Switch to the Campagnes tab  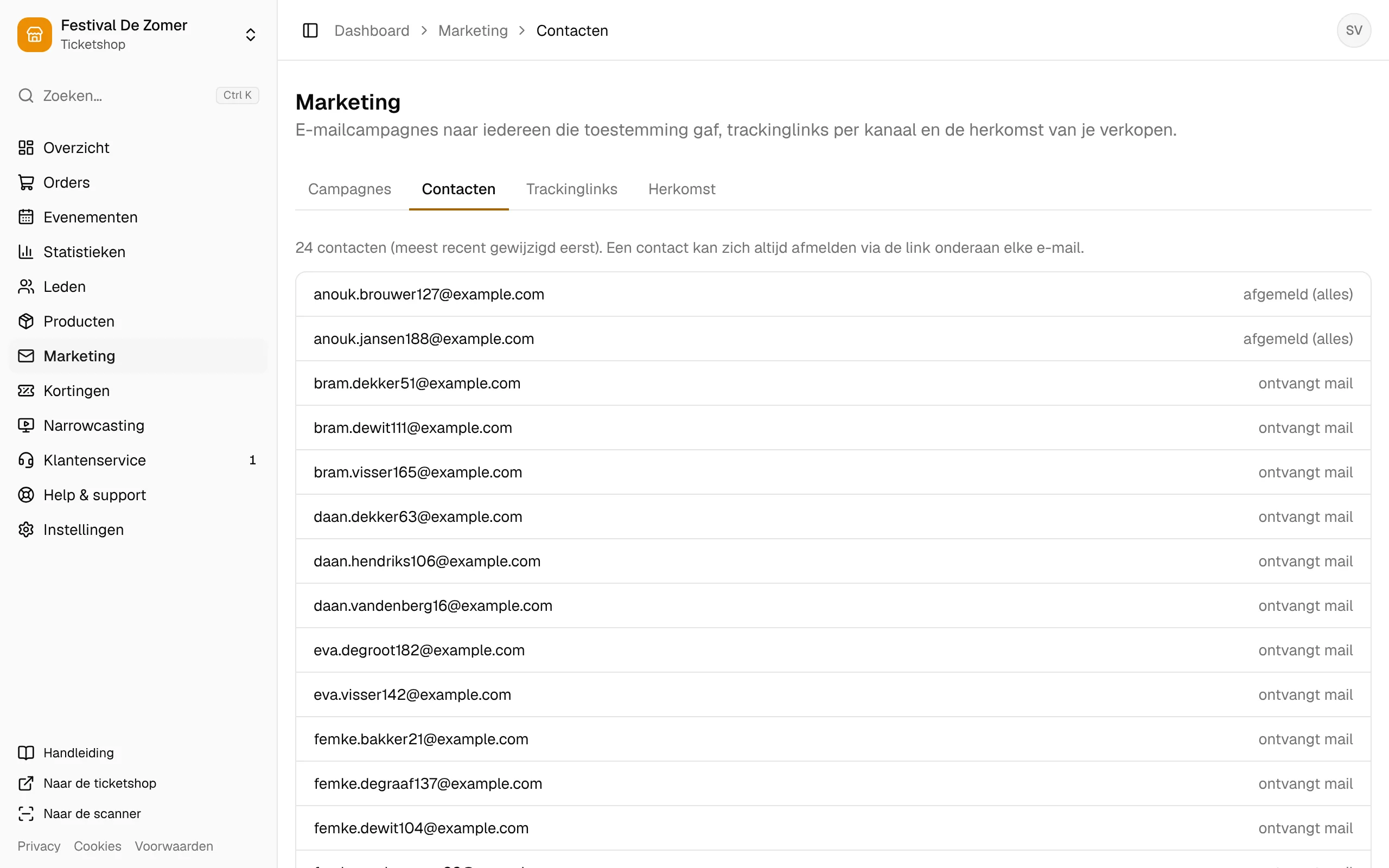coord(349,189)
